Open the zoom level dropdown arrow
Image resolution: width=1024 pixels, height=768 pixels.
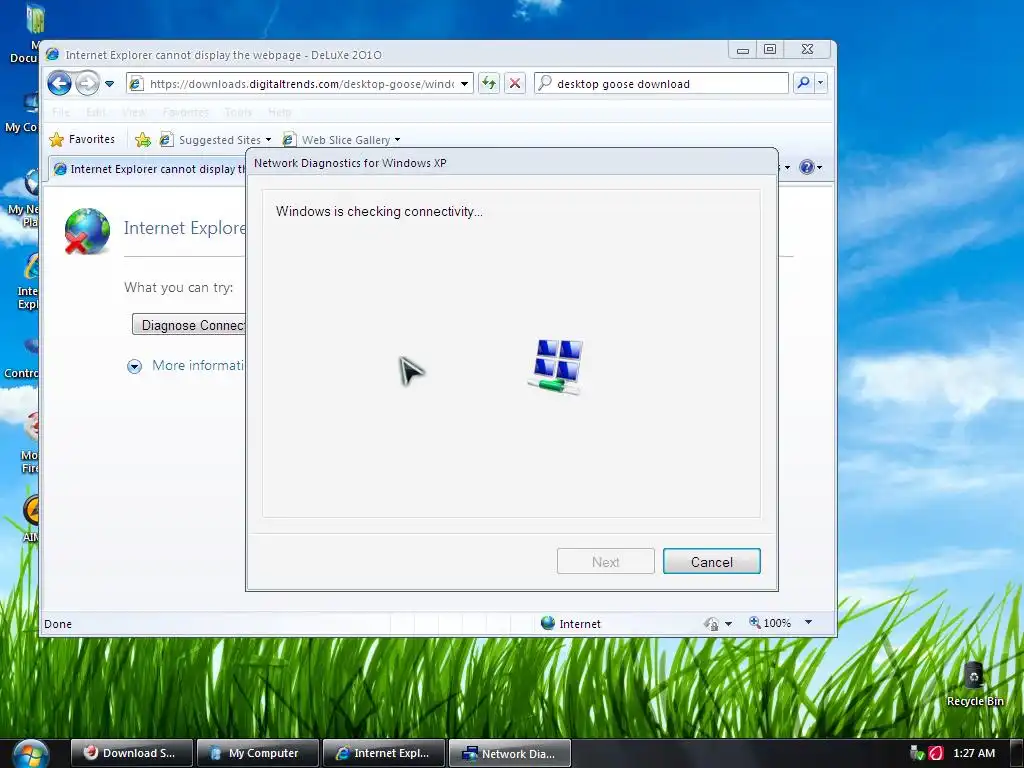808,622
